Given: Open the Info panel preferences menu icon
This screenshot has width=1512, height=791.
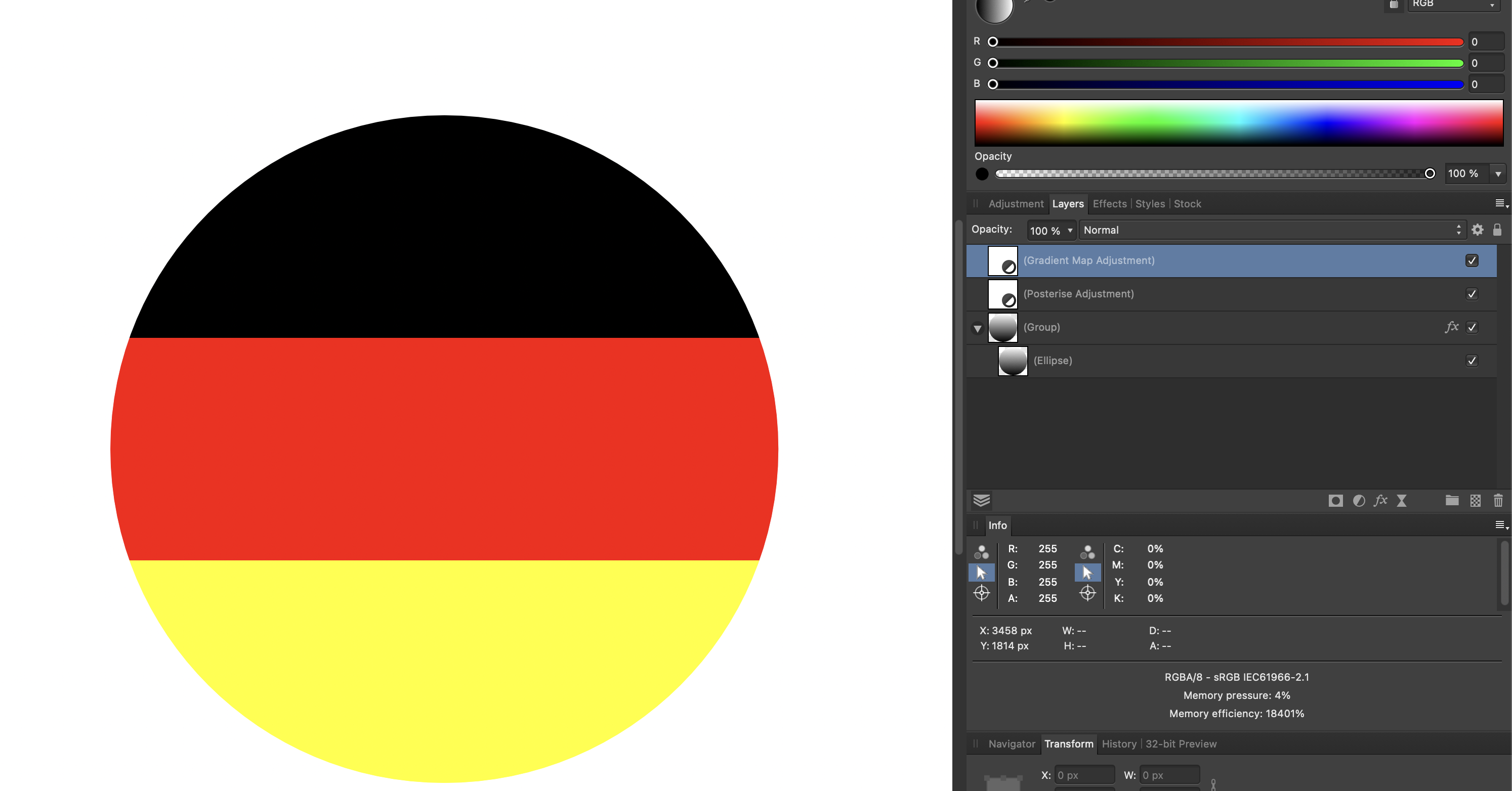Looking at the screenshot, I should click(1501, 525).
